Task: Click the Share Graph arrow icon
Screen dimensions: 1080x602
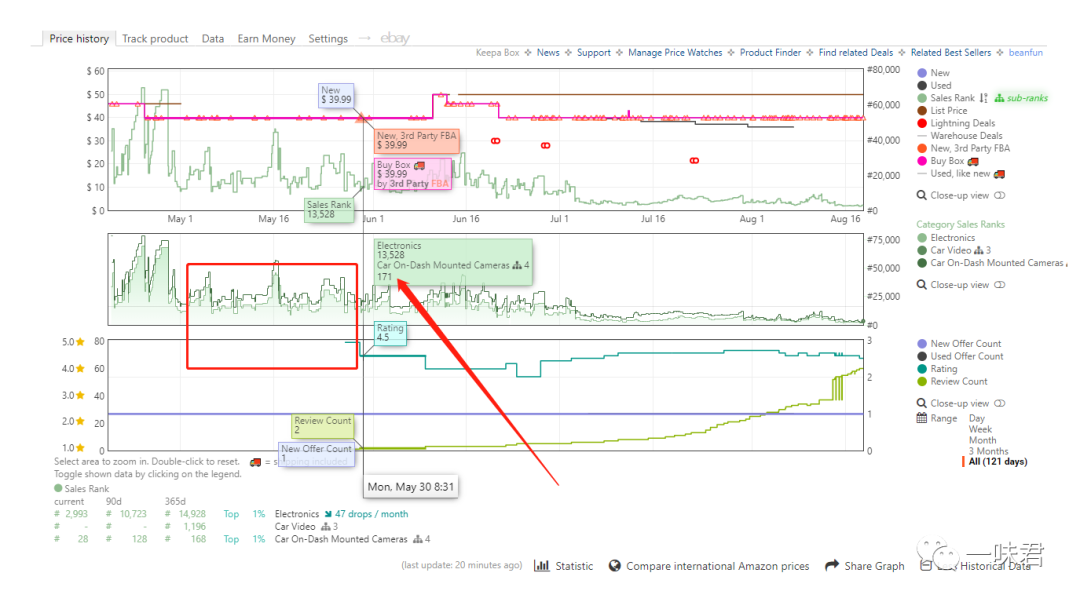Action: [x=832, y=565]
